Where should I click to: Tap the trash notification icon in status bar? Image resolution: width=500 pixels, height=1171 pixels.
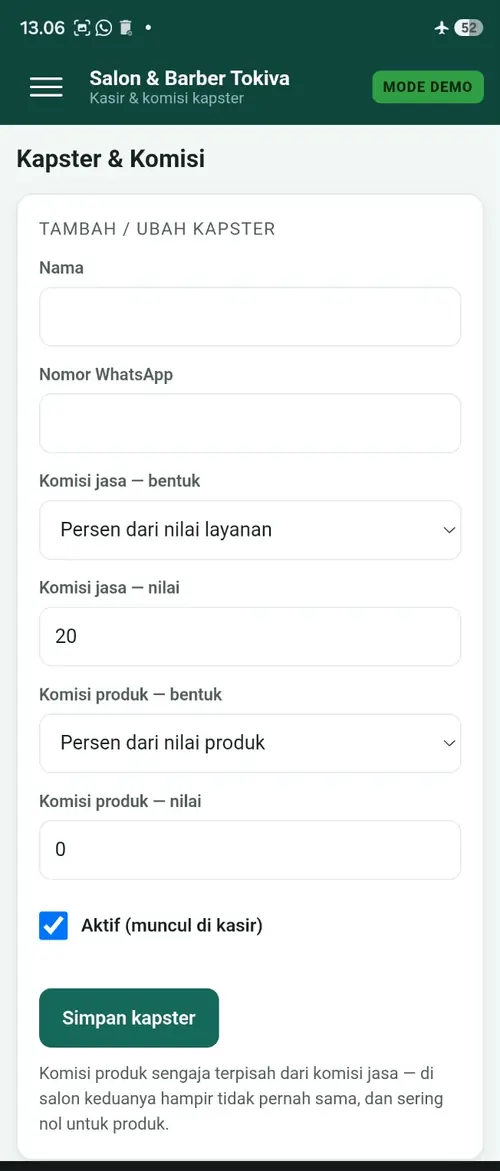coord(125,28)
